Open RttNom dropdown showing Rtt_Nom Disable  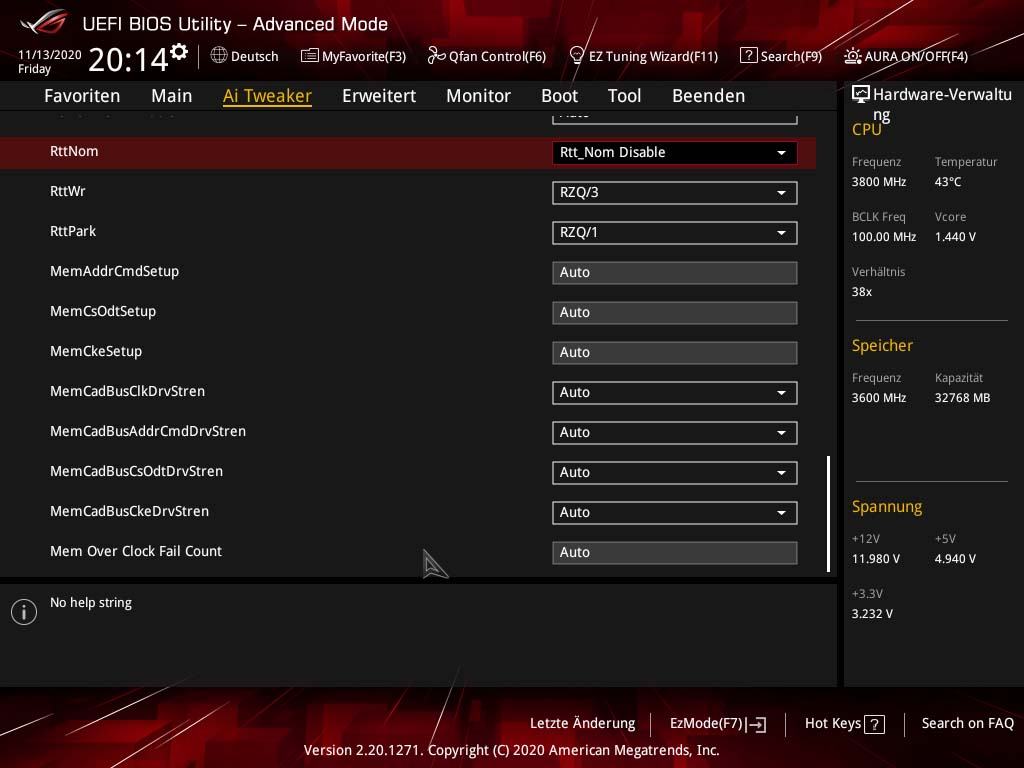coord(675,153)
